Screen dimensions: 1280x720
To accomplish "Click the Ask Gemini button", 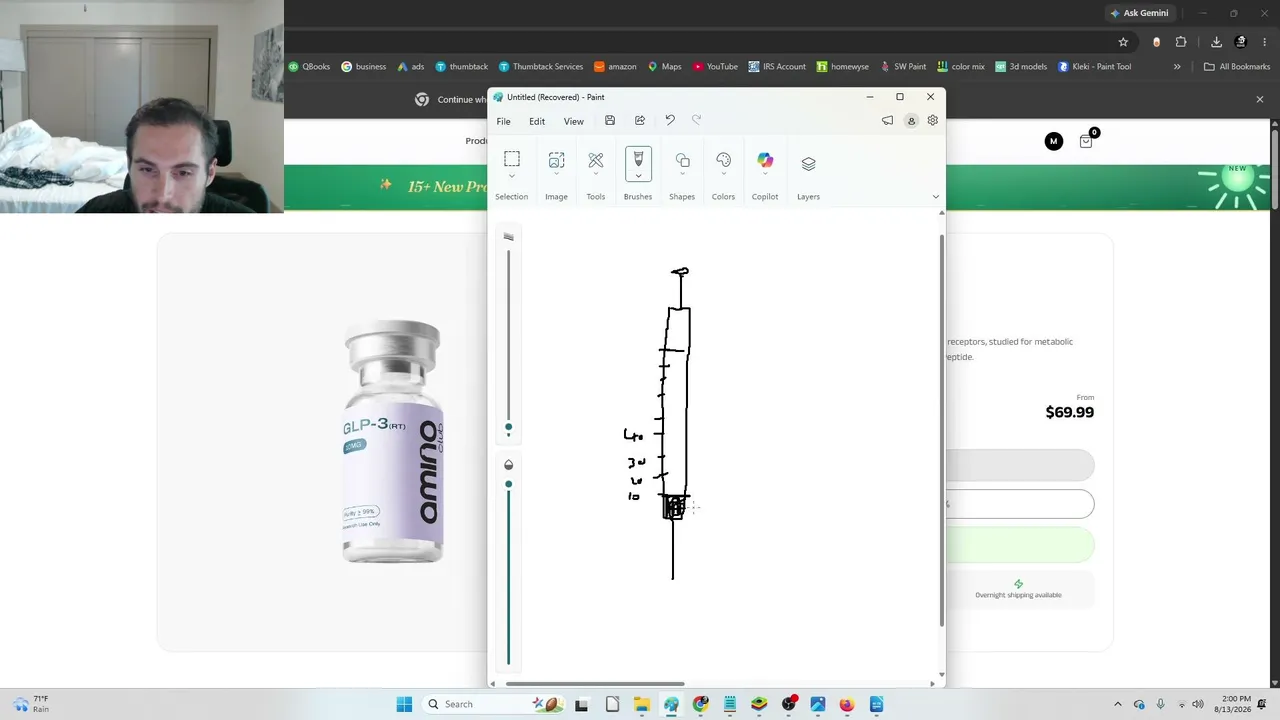I will [x=1138, y=13].
